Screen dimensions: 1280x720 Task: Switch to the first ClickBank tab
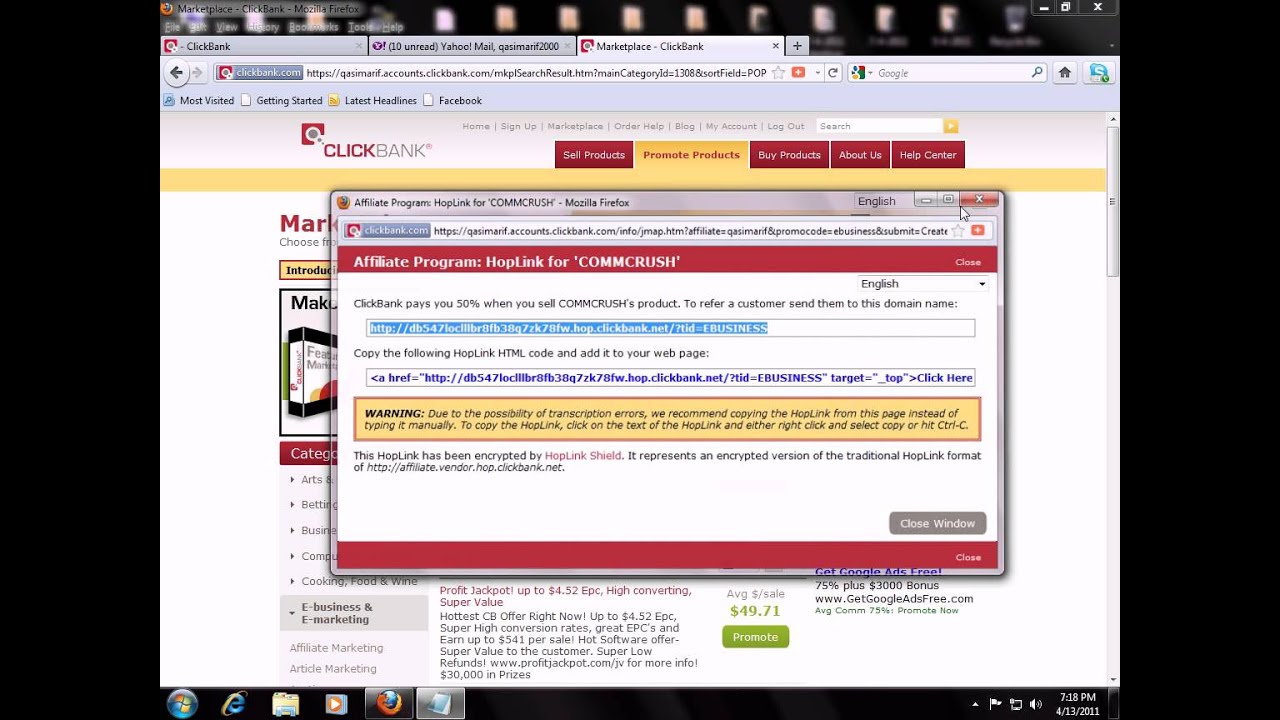265,46
